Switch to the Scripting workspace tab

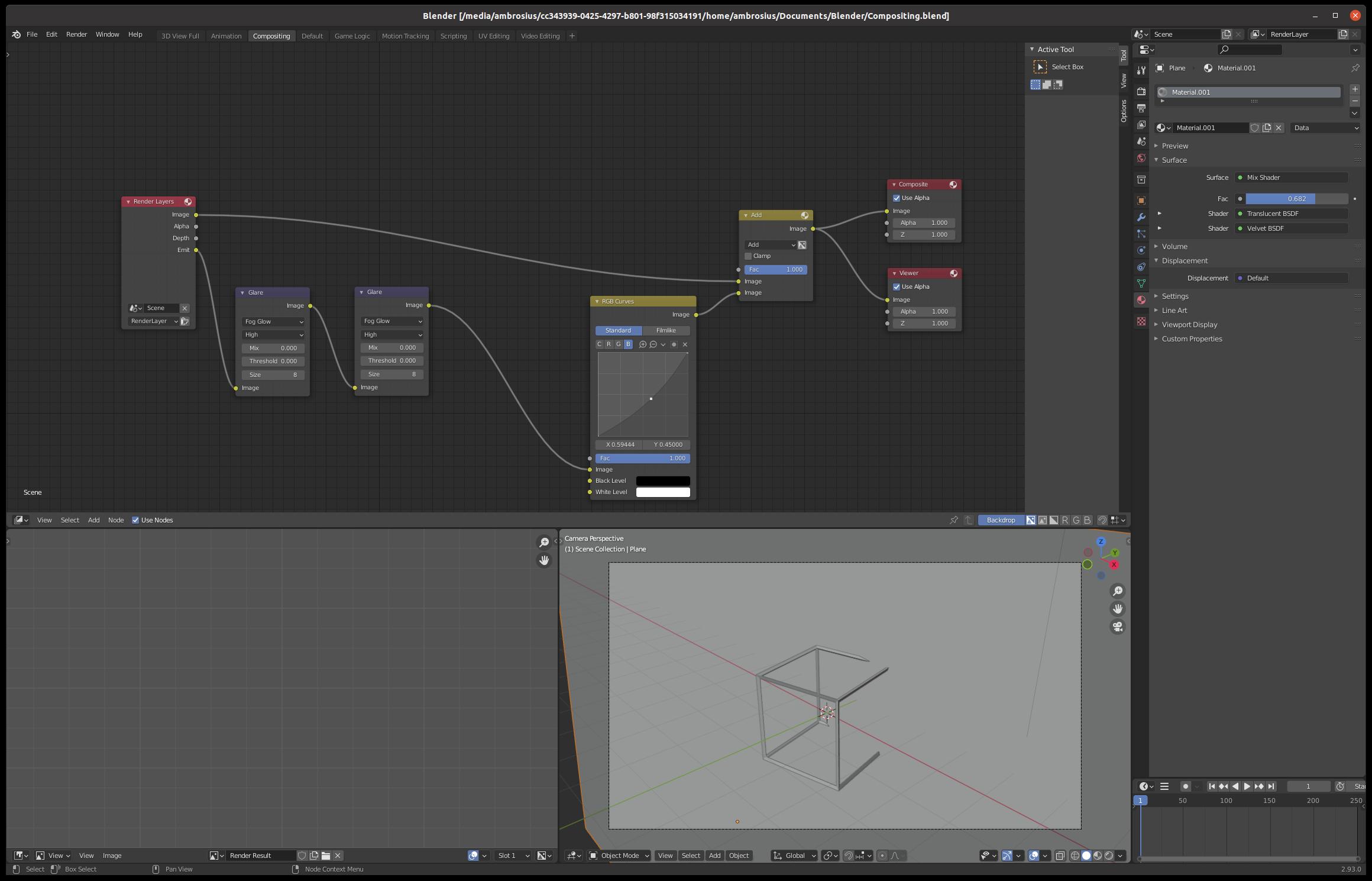pyautogui.click(x=453, y=36)
